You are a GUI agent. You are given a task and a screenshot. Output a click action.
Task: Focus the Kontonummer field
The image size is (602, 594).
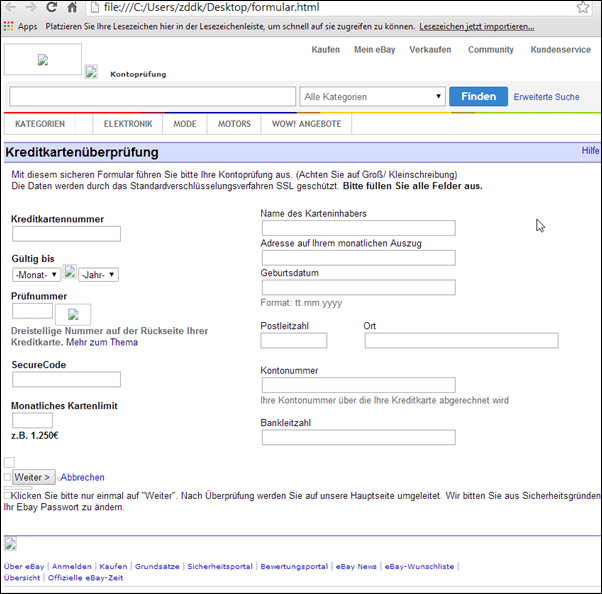point(359,385)
